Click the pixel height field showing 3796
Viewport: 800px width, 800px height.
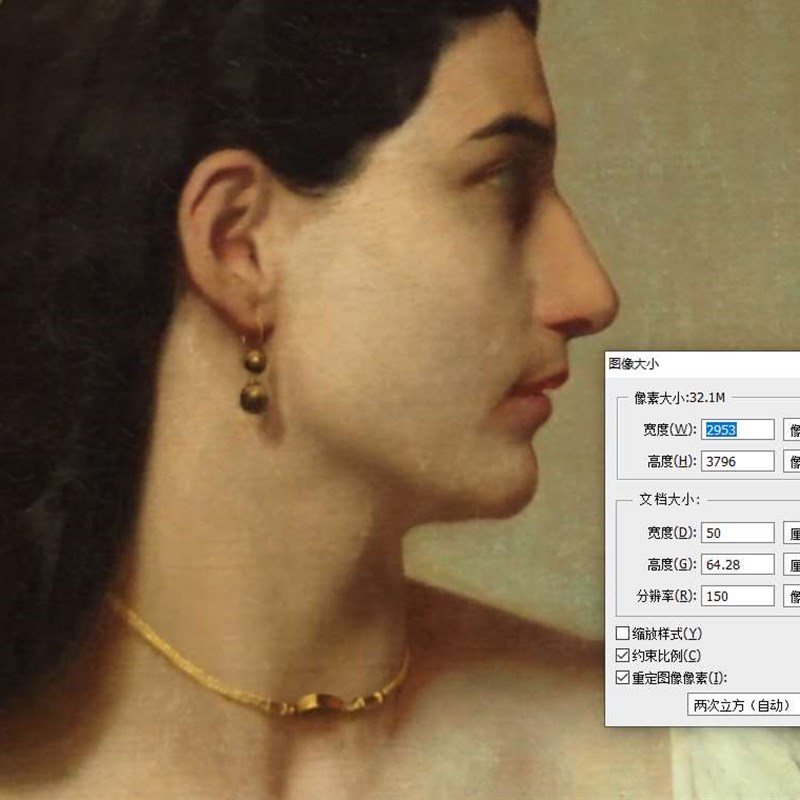pos(738,461)
